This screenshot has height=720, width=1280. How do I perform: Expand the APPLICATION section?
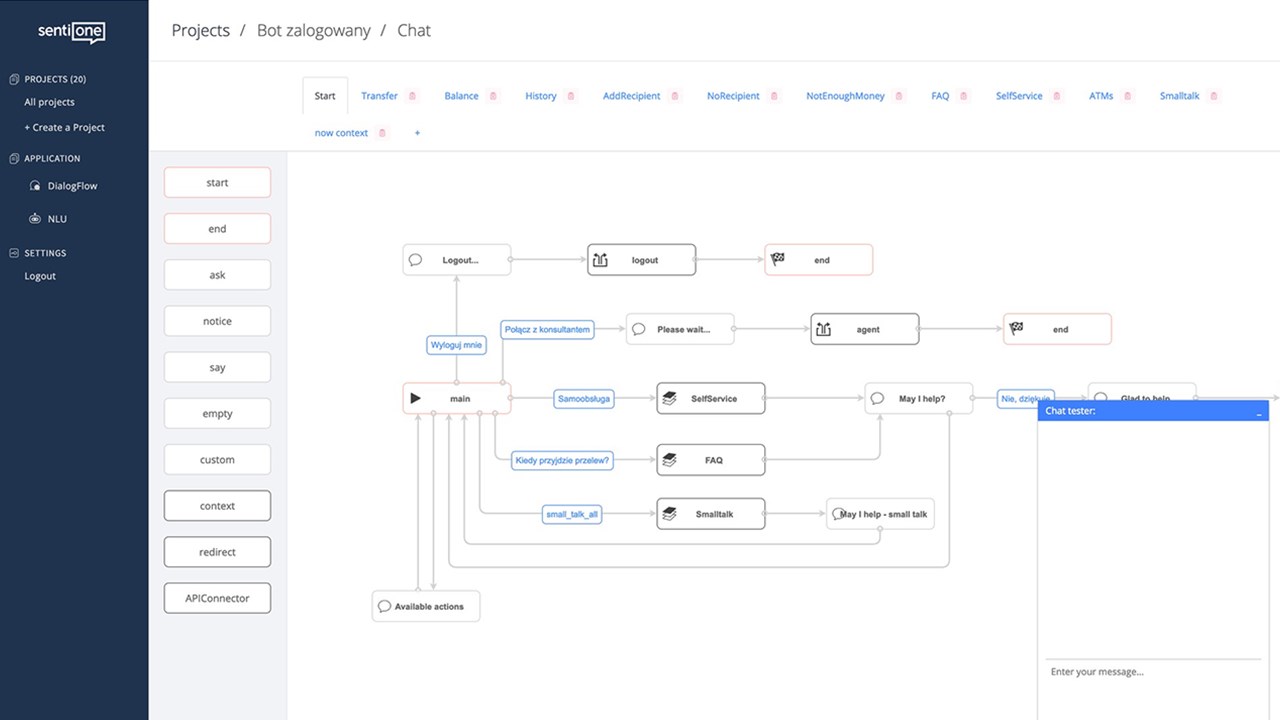tap(45, 158)
